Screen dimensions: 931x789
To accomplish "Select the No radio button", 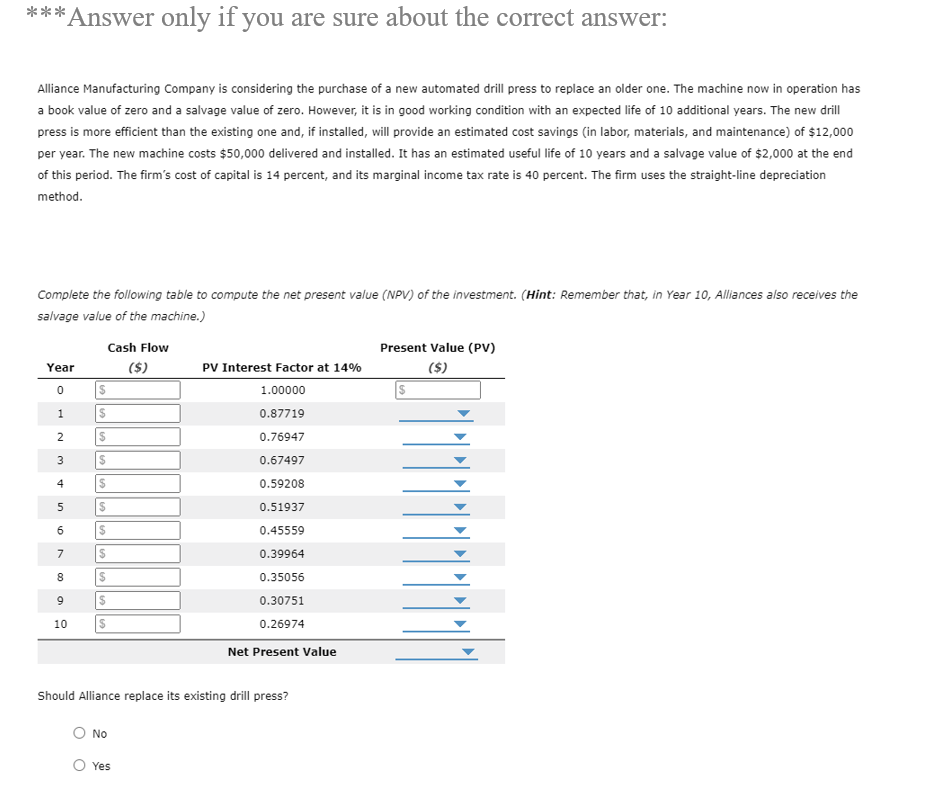I will [78, 733].
